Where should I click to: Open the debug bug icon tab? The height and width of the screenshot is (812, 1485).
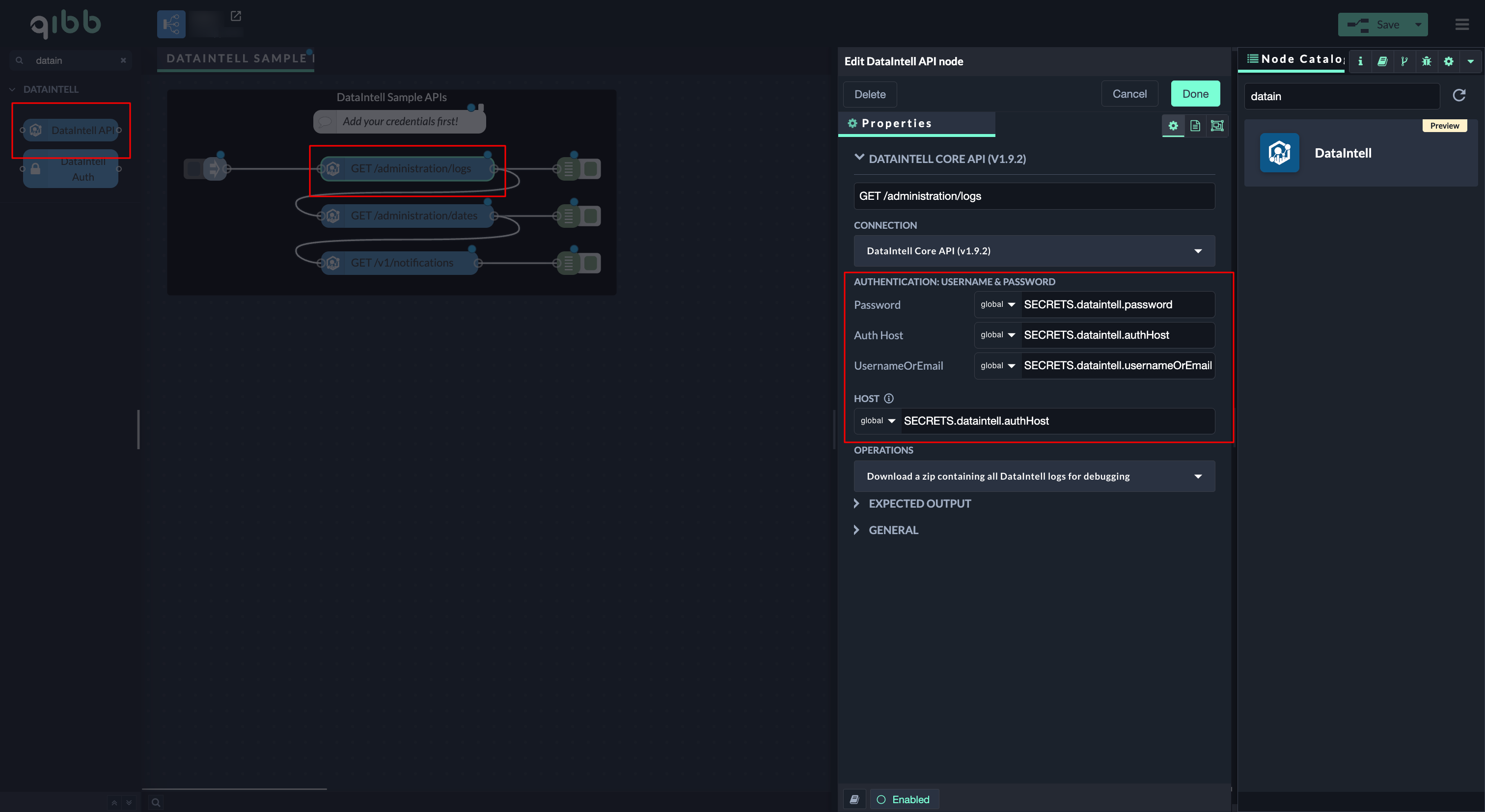click(1427, 61)
